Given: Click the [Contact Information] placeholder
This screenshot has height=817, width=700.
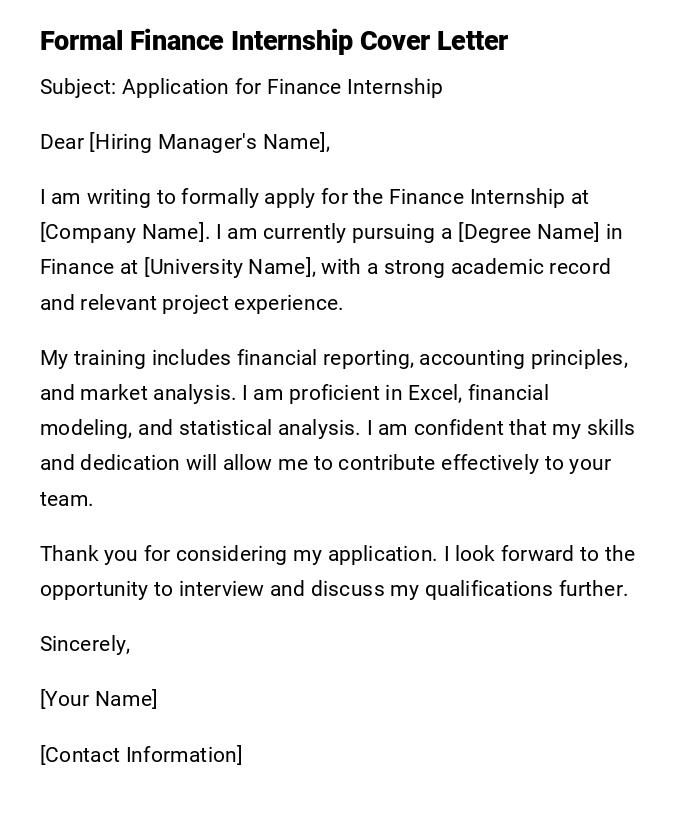Looking at the screenshot, I should pyautogui.click(x=141, y=755).
